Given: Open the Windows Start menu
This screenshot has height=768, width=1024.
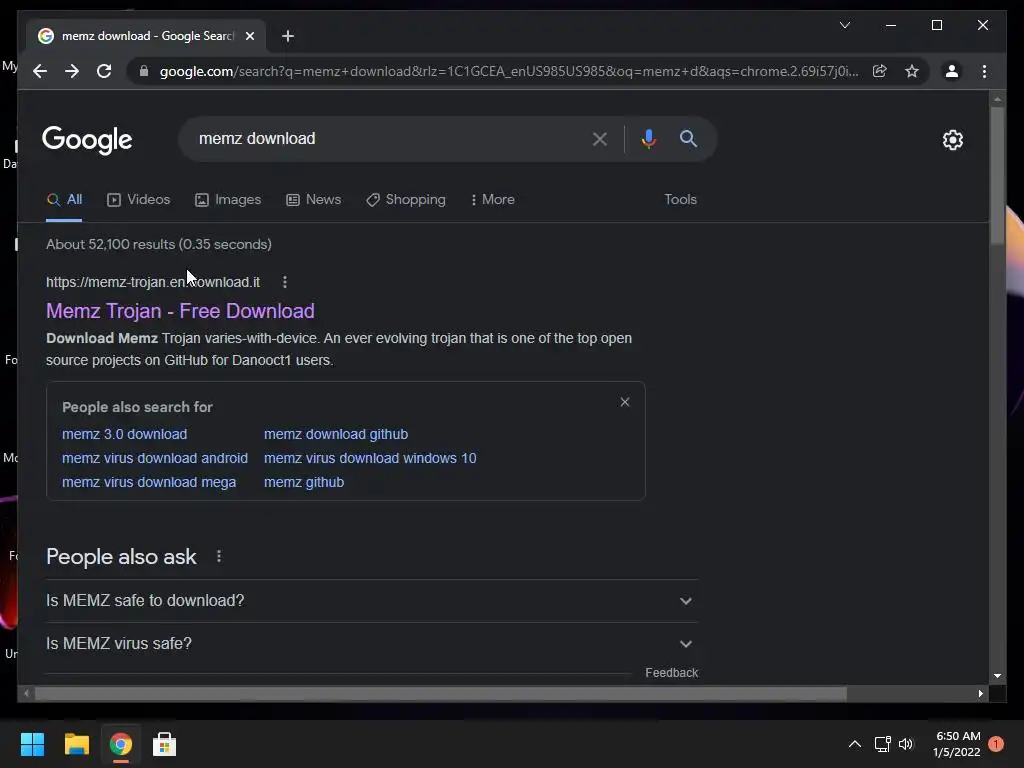Looking at the screenshot, I should (x=32, y=744).
